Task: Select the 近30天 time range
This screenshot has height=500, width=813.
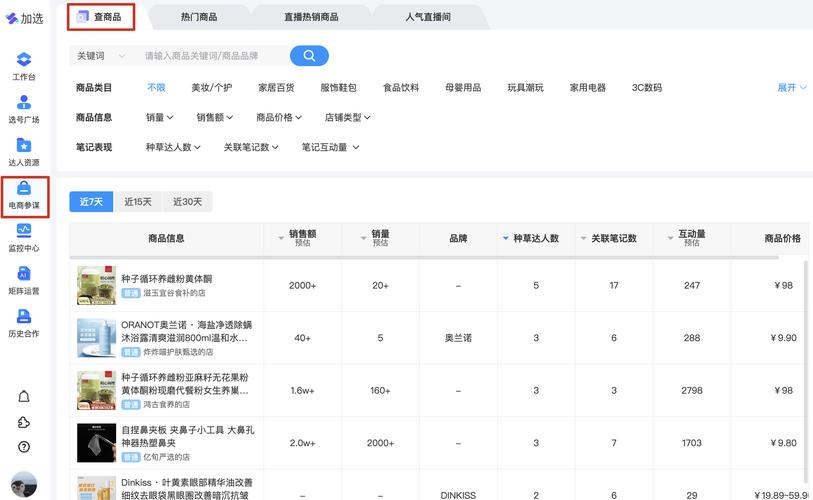Action: click(187, 202)
